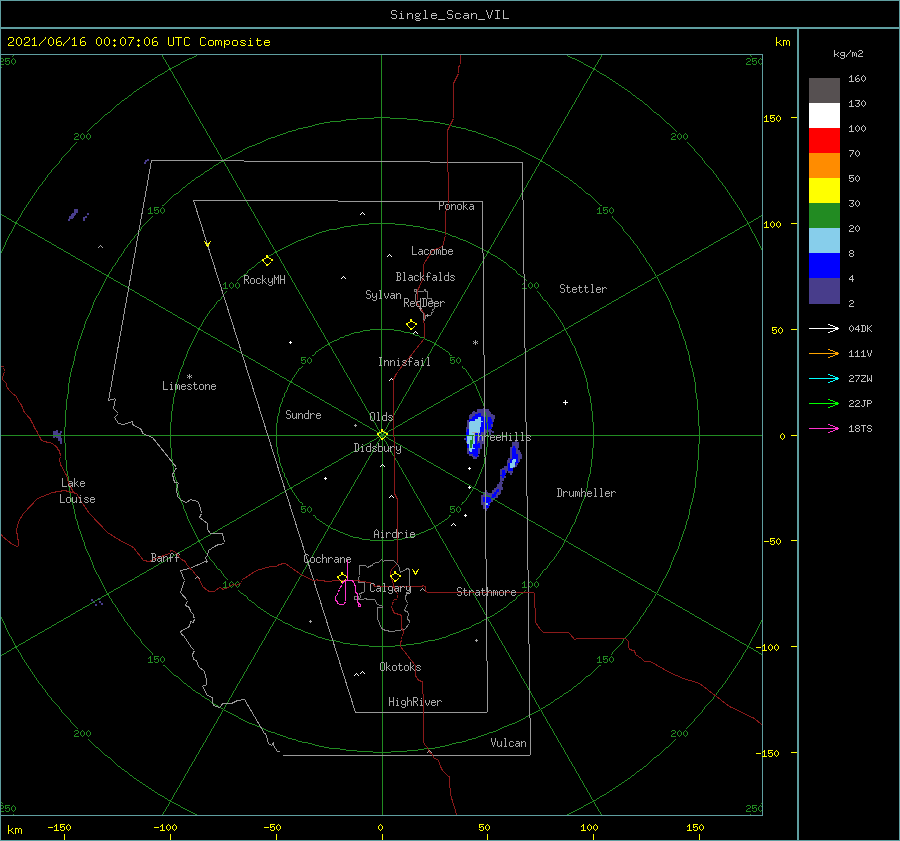Click the Didsbury town label
Viewport: 900px width, 841px height.
(377, 448)
